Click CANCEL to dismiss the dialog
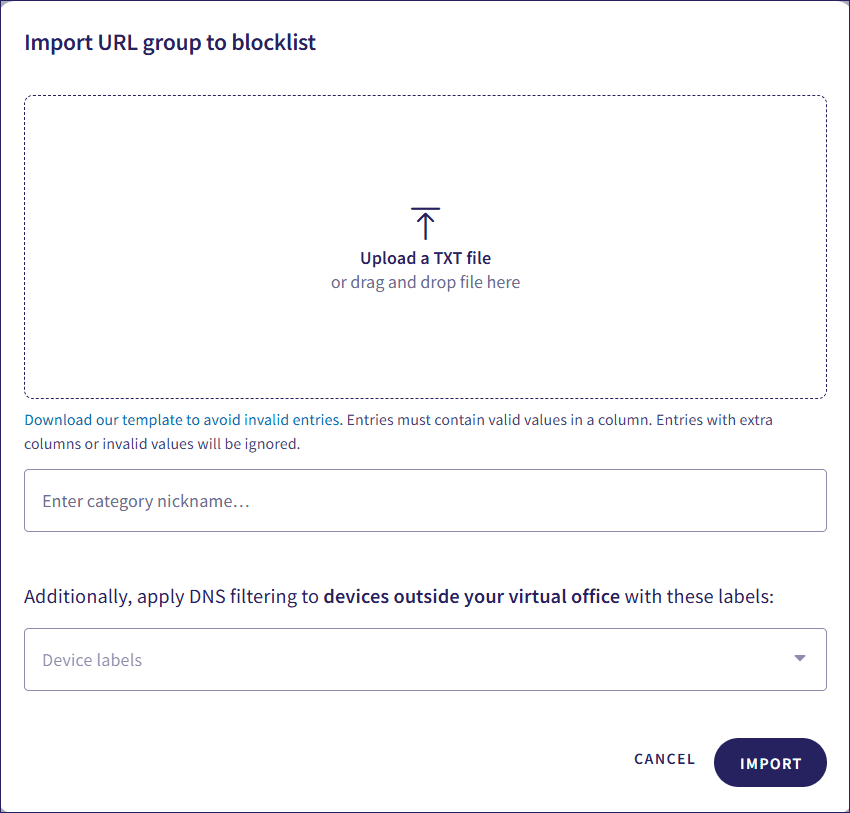 point(664,759)
